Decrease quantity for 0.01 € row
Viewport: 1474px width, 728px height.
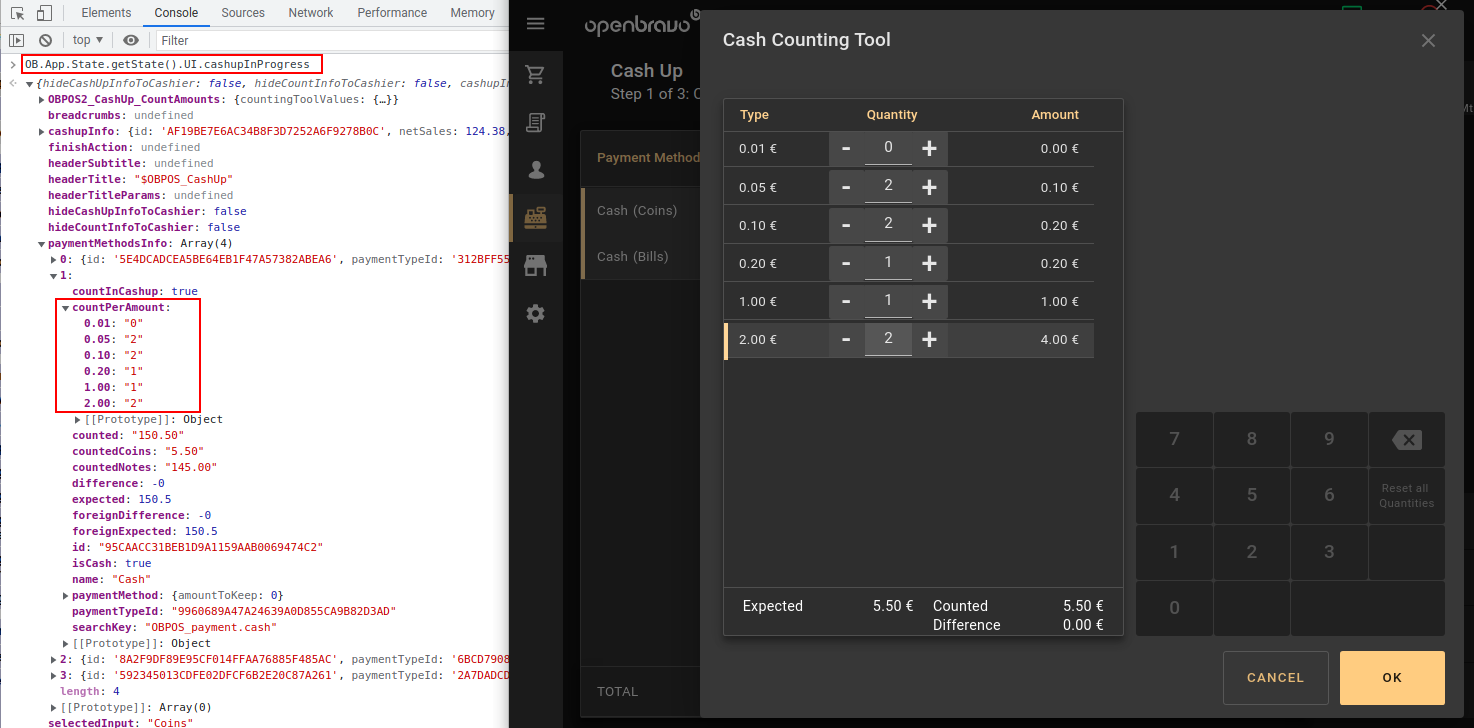[x=846, y=149]
